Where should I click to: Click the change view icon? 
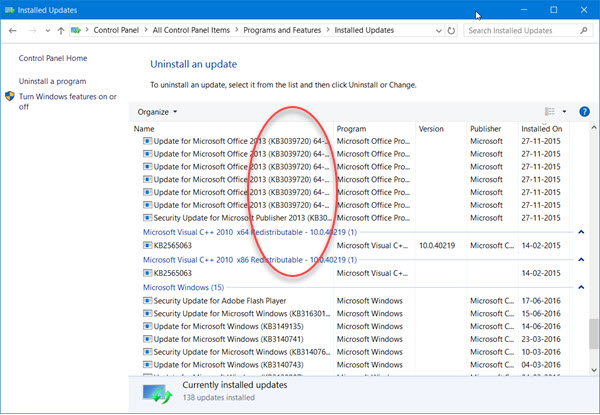(549, 111)
